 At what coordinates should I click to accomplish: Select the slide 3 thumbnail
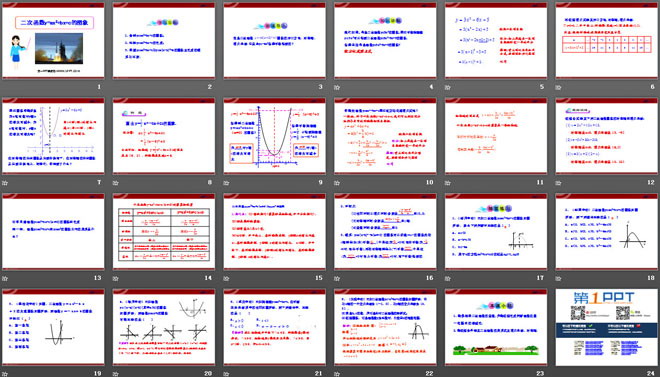point(274,40)
